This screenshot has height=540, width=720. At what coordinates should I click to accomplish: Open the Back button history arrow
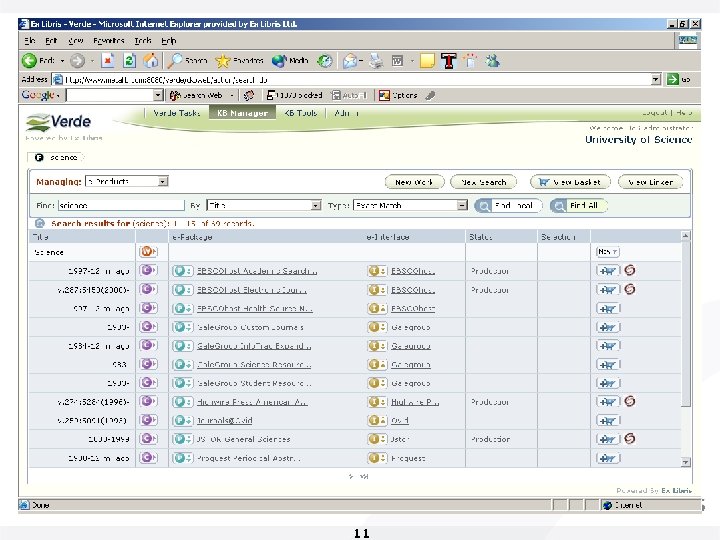click(x=62, y=61)
